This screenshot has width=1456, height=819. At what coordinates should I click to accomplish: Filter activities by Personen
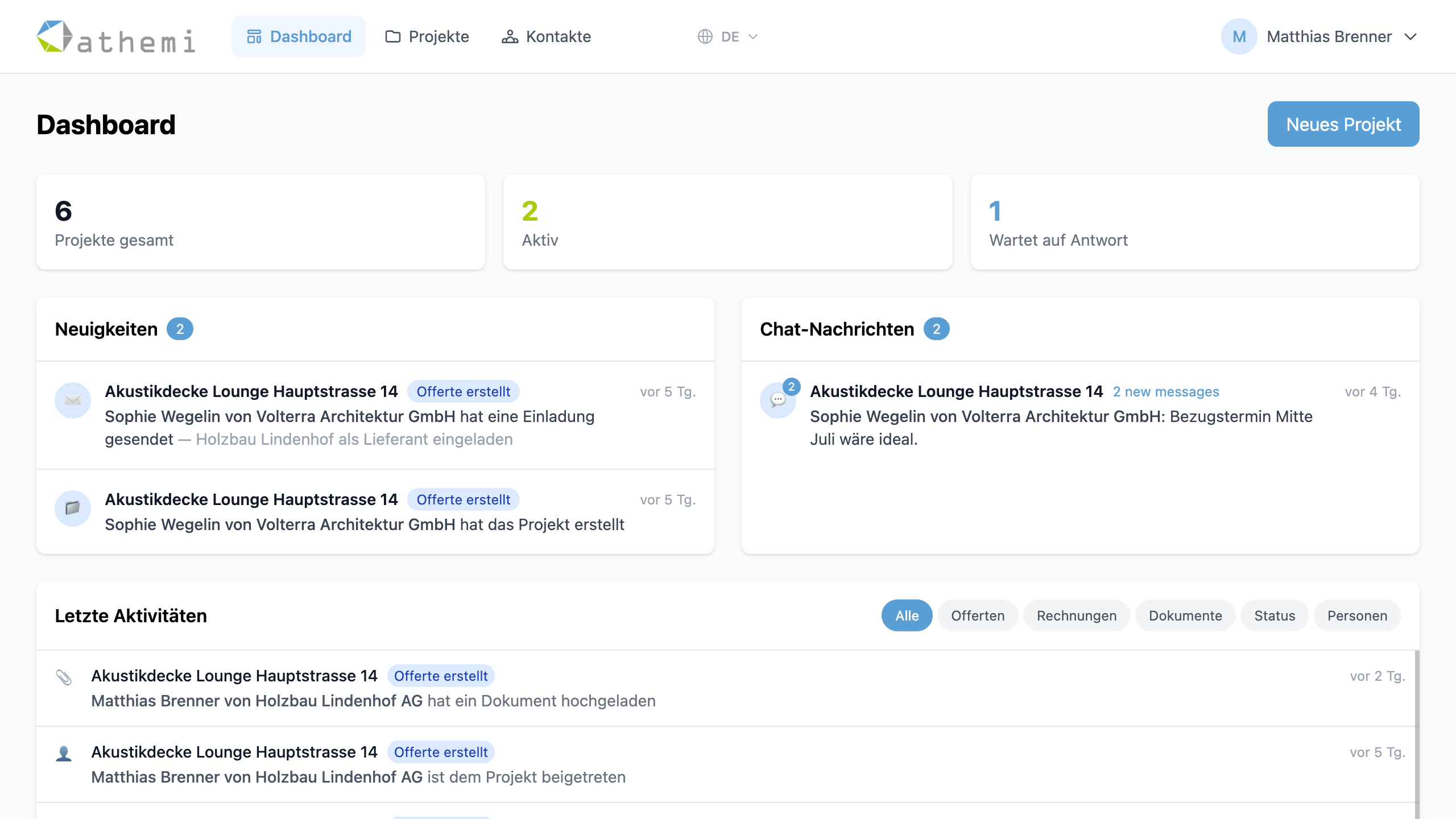(x=1357, y=615)
